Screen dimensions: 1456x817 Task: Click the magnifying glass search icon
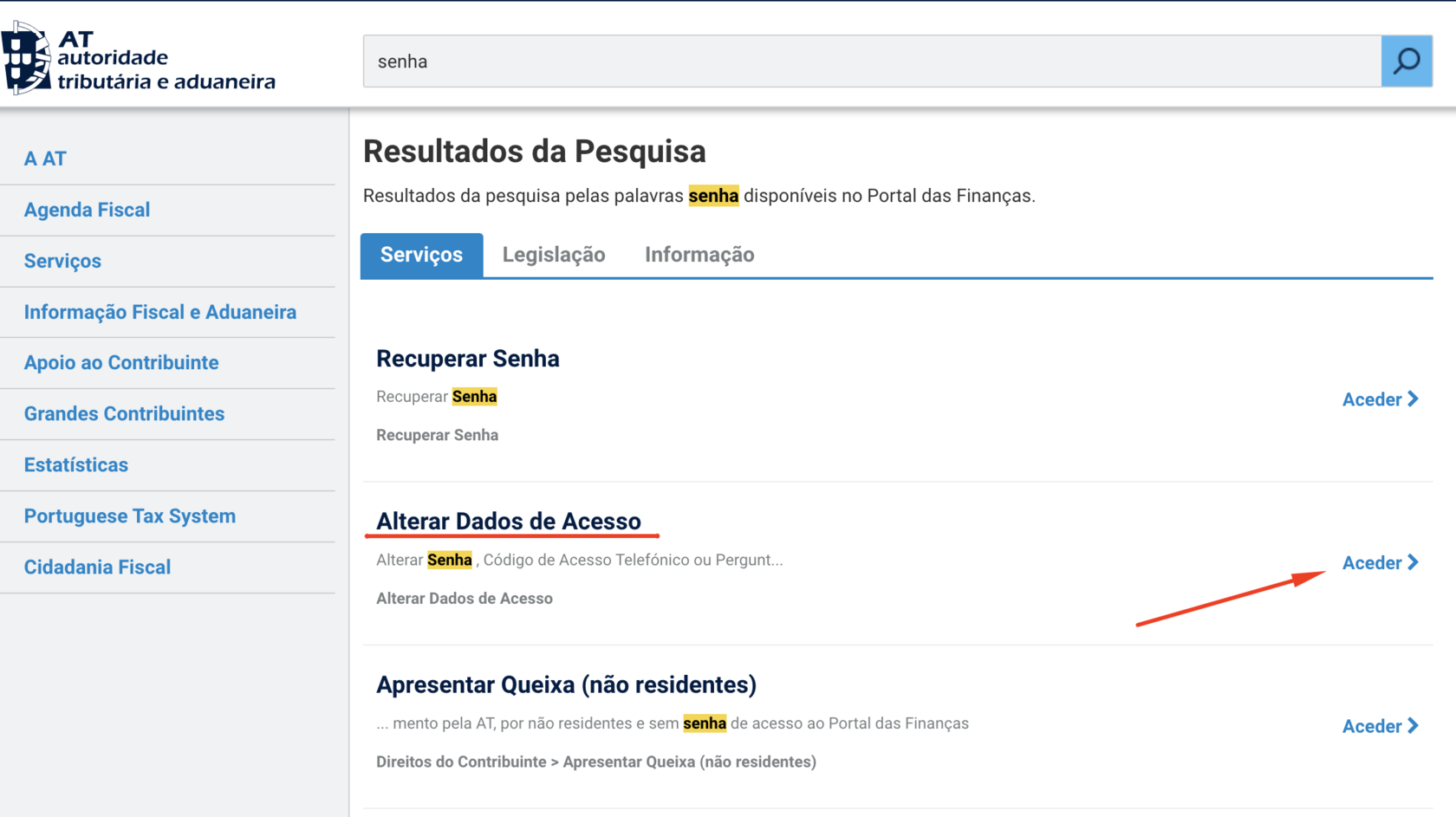pos(1406,62)
